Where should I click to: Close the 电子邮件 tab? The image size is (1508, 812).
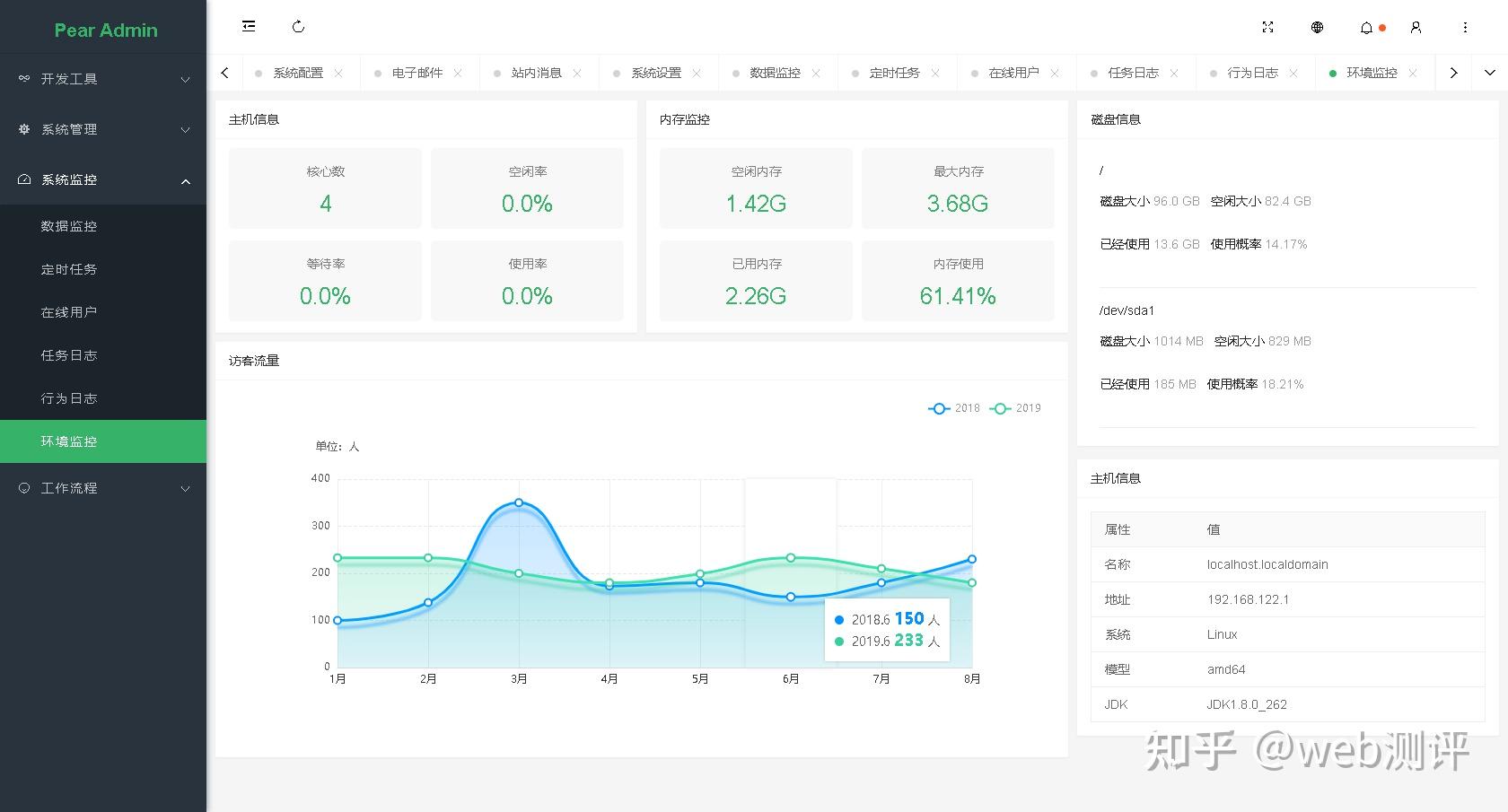[458, 73]
